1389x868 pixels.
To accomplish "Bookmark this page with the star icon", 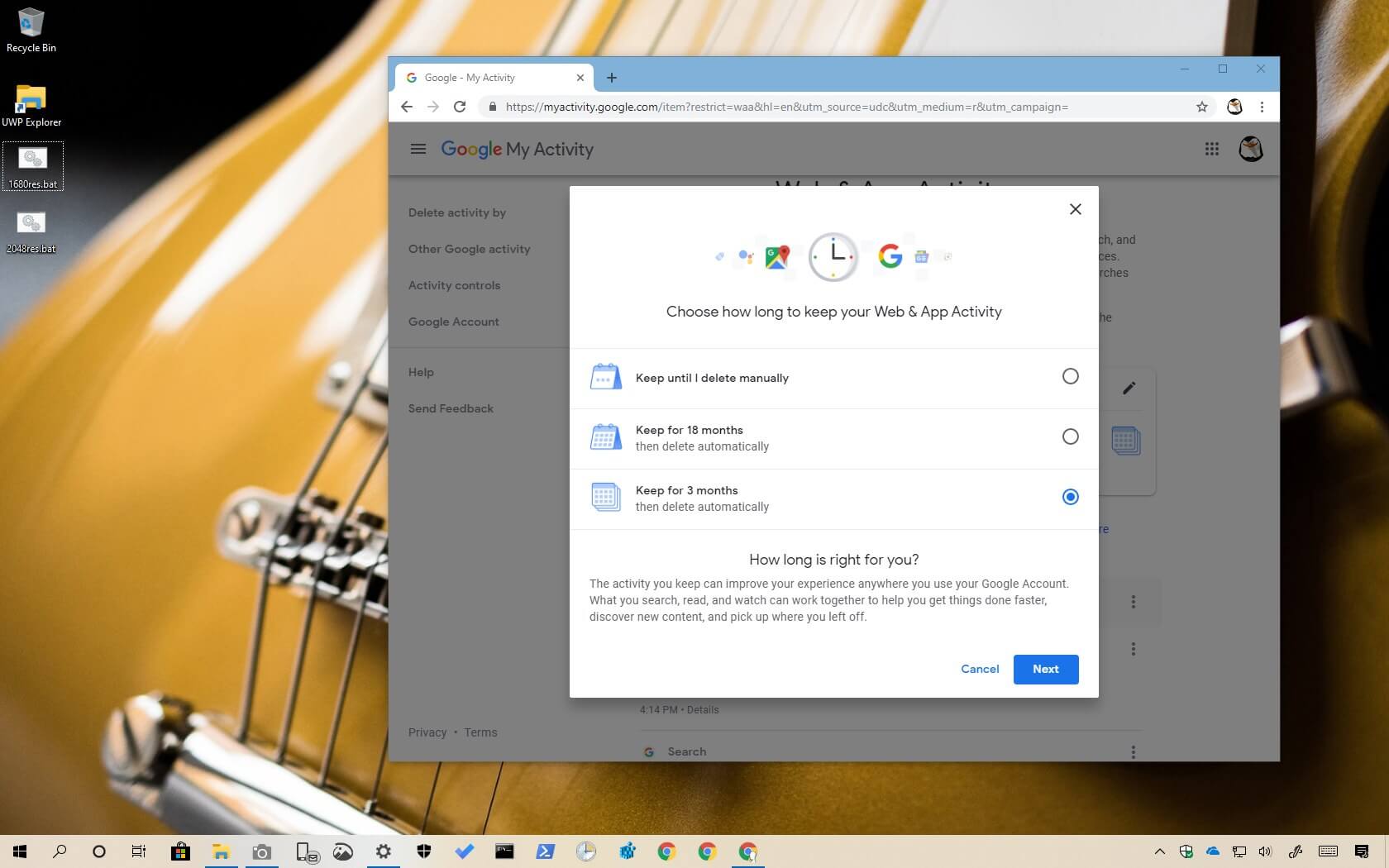I will tap(1202, 107).
